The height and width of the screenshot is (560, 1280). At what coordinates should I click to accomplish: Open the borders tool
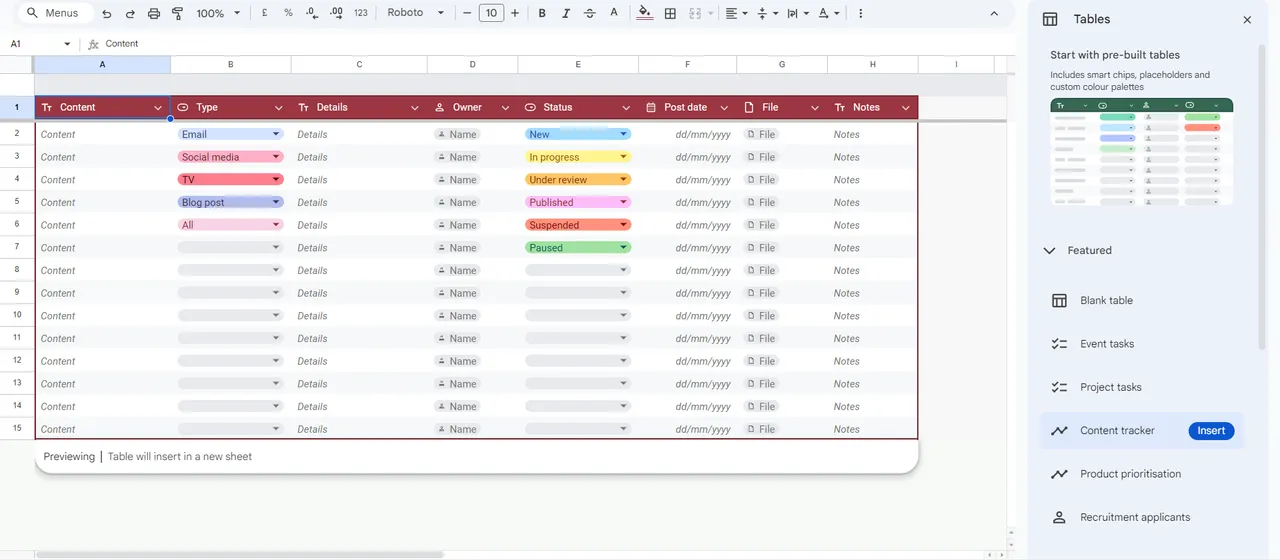pos(670,14)
